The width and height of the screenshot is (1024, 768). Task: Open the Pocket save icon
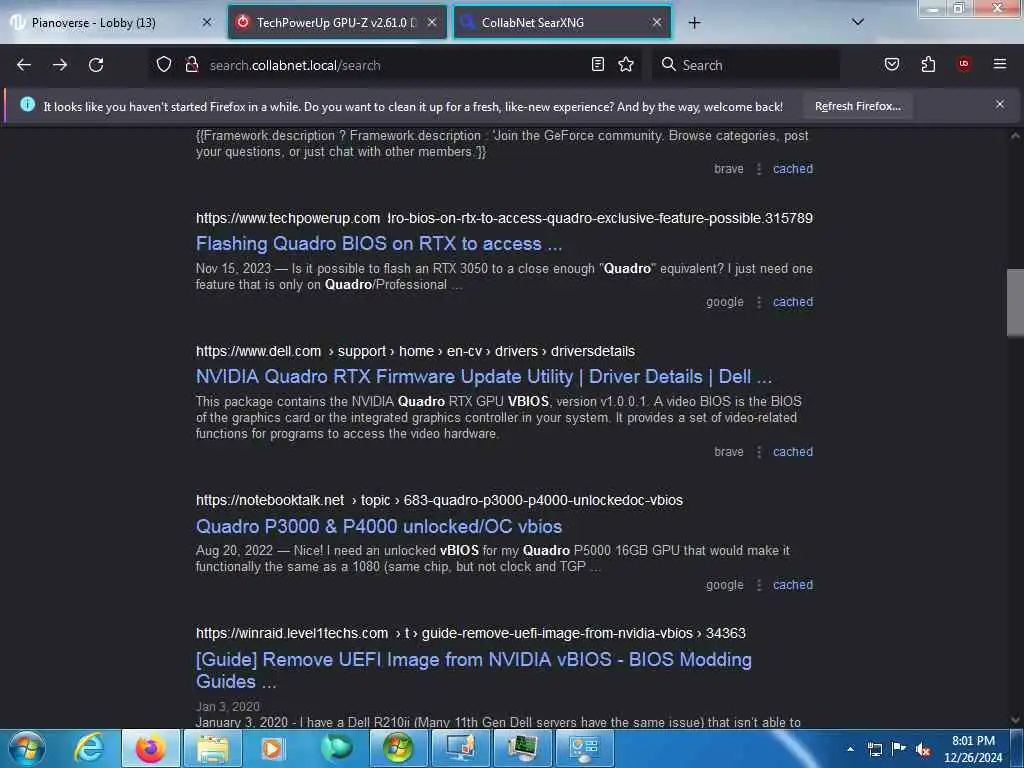(892, 64)
